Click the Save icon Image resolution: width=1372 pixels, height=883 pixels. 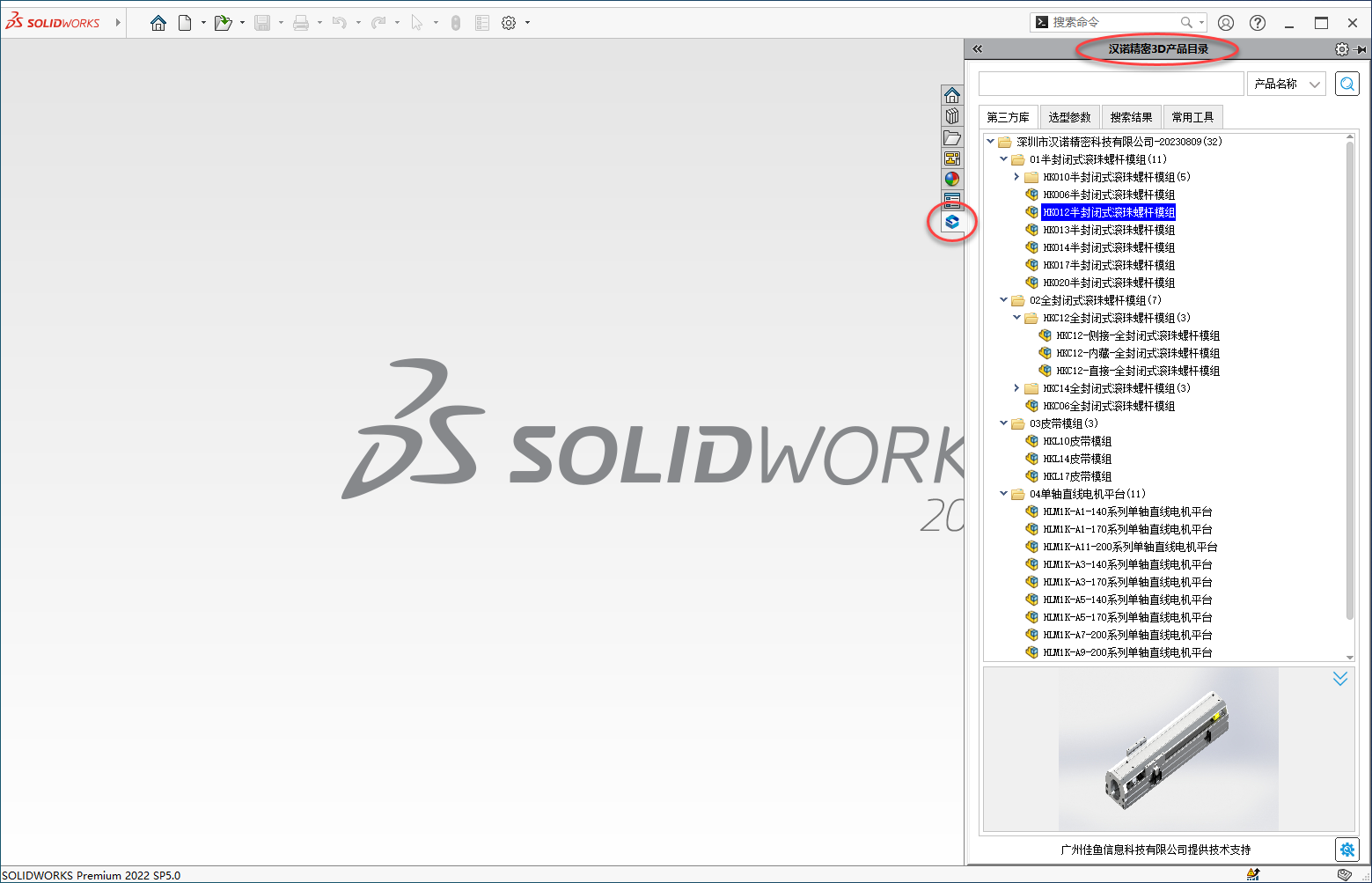coord(262,23)
